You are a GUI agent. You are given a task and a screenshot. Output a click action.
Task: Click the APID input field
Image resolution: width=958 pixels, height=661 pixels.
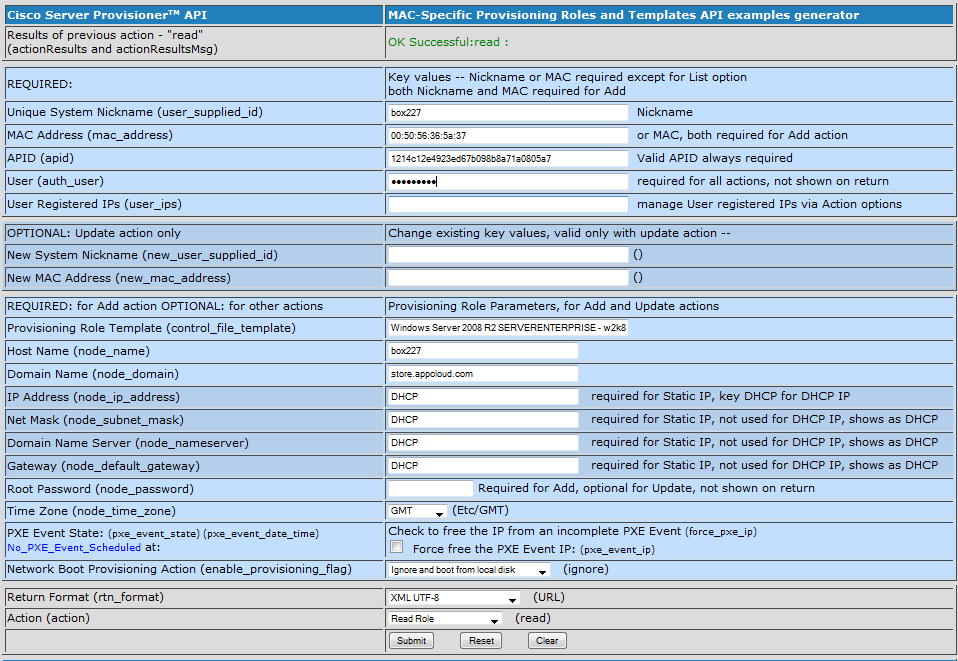tap(508, 159)
